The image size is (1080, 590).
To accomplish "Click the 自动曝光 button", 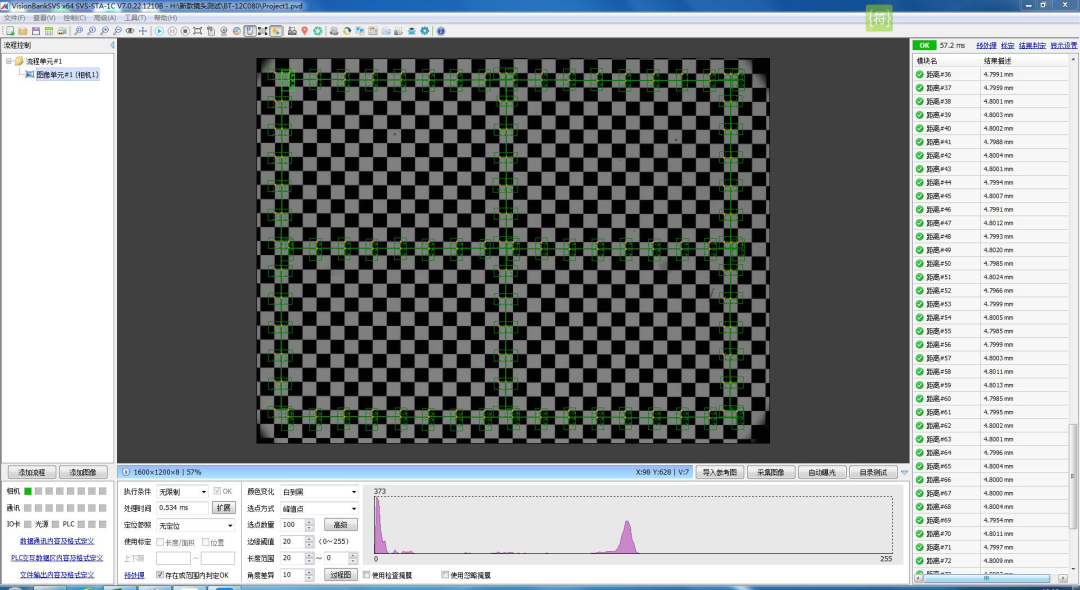I will (822, 472).
